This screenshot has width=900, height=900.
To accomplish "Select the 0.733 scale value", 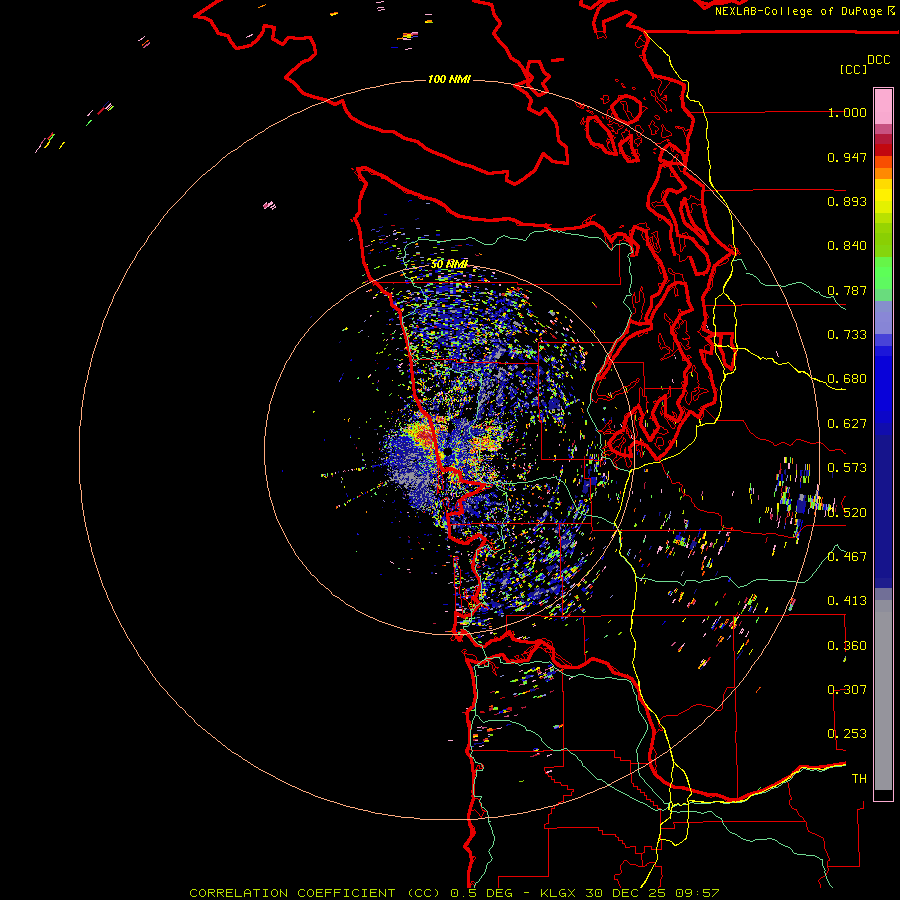I will click(847, 335).
